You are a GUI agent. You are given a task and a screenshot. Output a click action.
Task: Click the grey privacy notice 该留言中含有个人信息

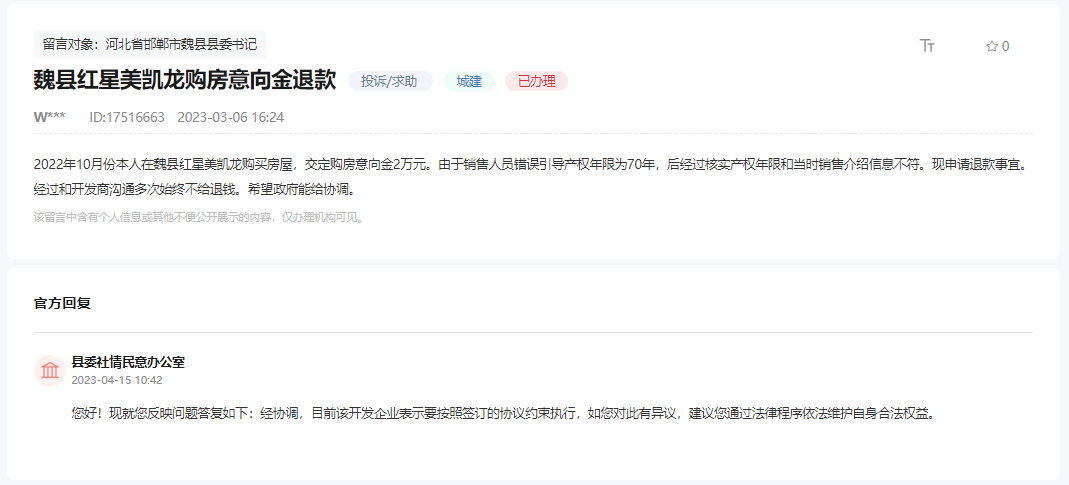201,218
